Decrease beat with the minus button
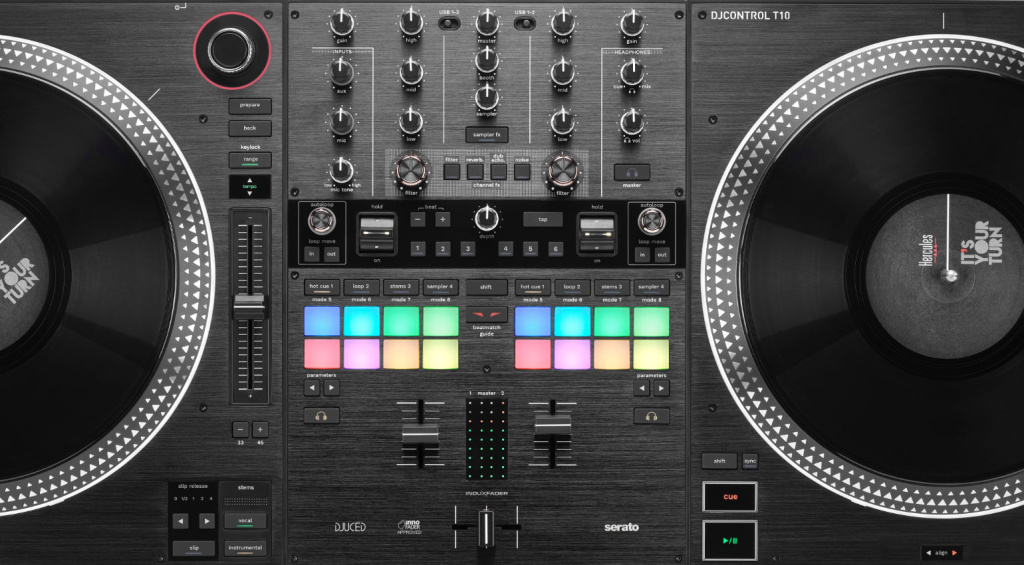This screenshot has height=565, width=1024. coord(418,219)
